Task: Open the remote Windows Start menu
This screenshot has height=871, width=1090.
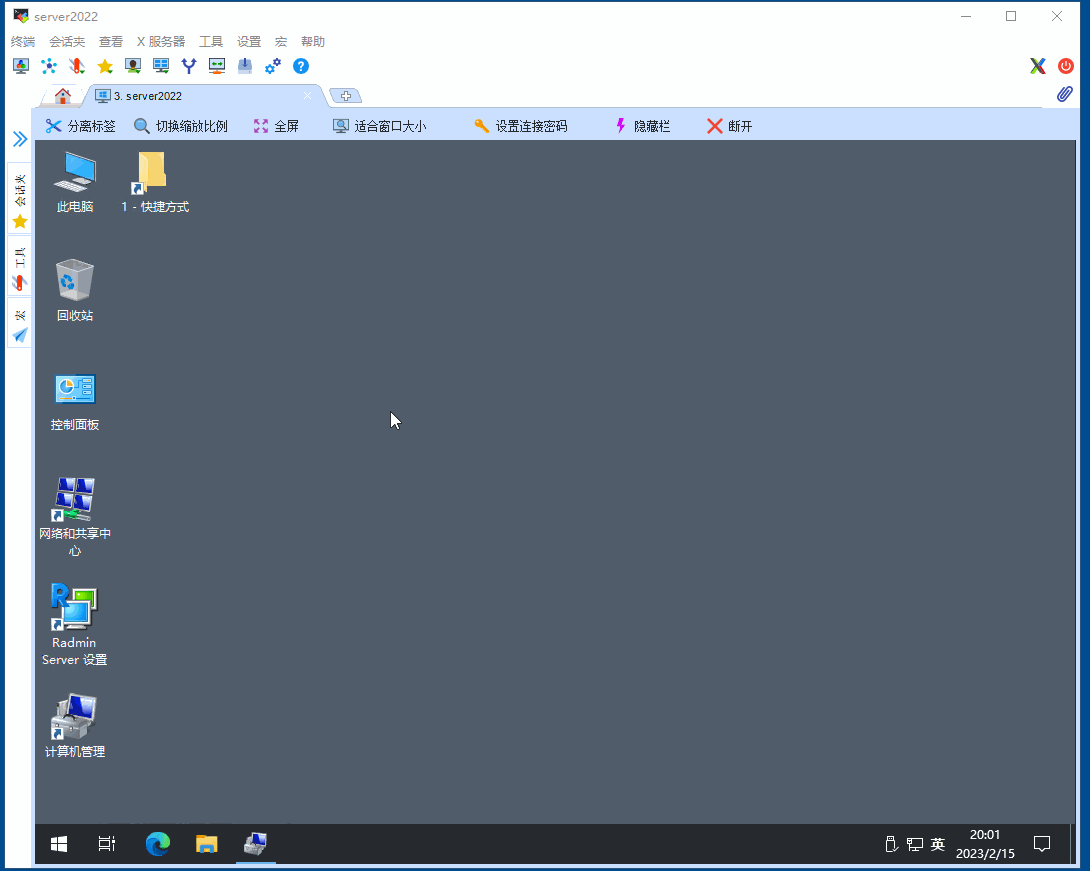Action: [x=59, y=844]
